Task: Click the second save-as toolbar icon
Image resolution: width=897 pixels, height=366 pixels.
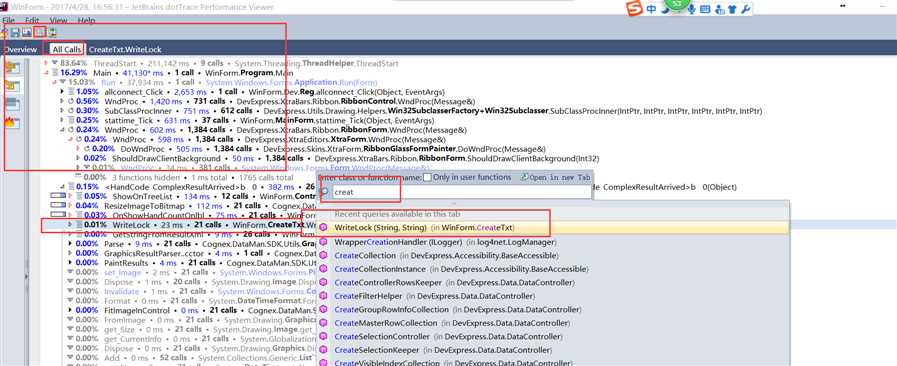Action: [x=26, y=34]
